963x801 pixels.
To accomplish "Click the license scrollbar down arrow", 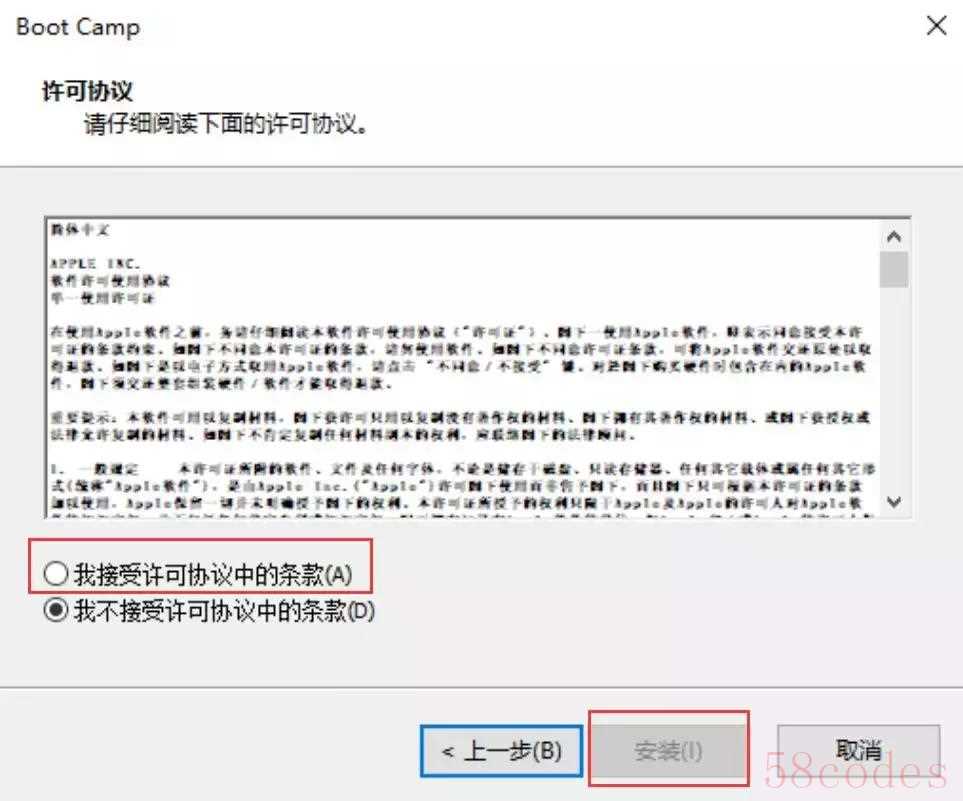I will pyautogui.click(x=894, y=502).
